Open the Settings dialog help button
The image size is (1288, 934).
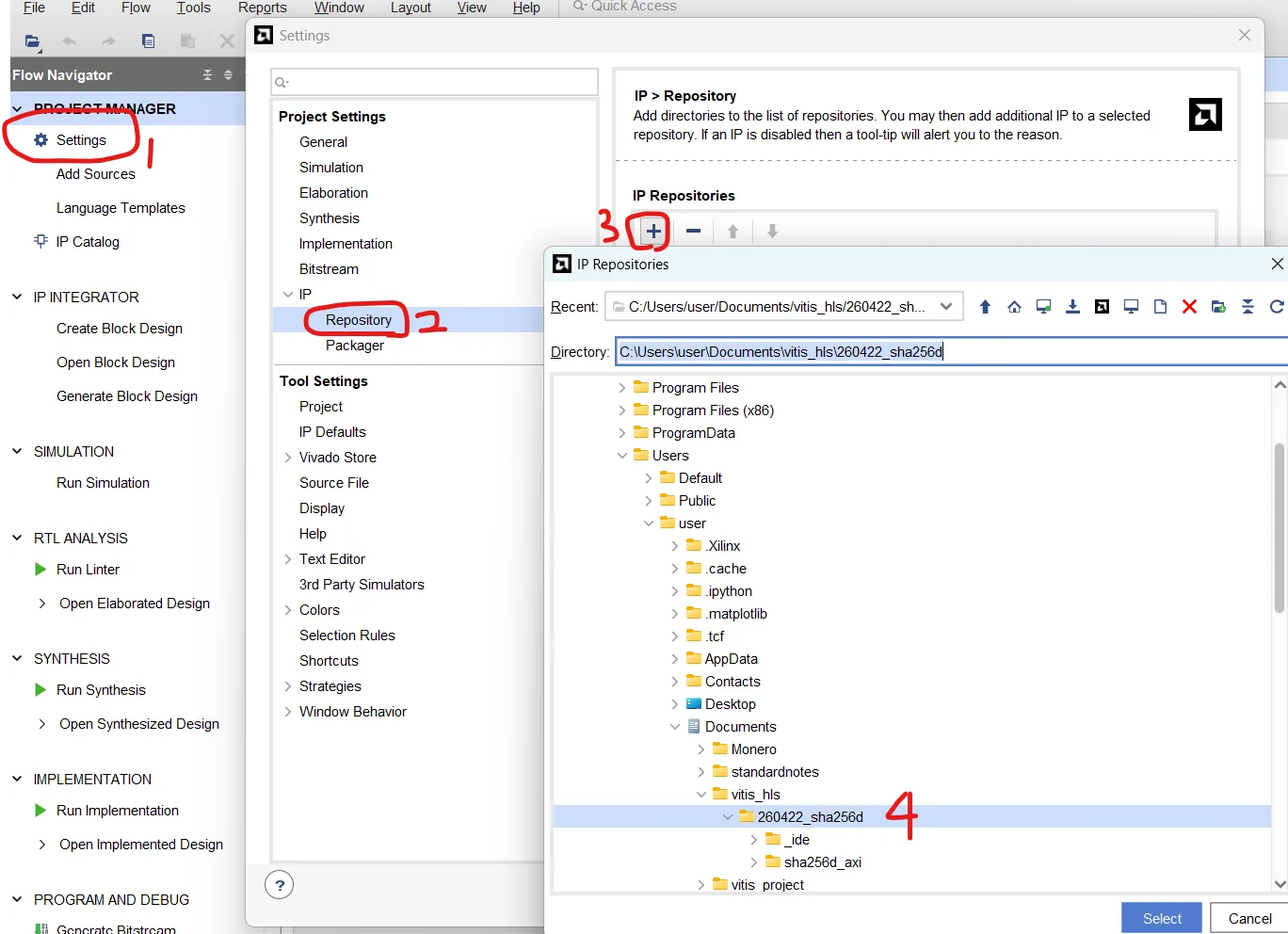(x=280, y=885)
